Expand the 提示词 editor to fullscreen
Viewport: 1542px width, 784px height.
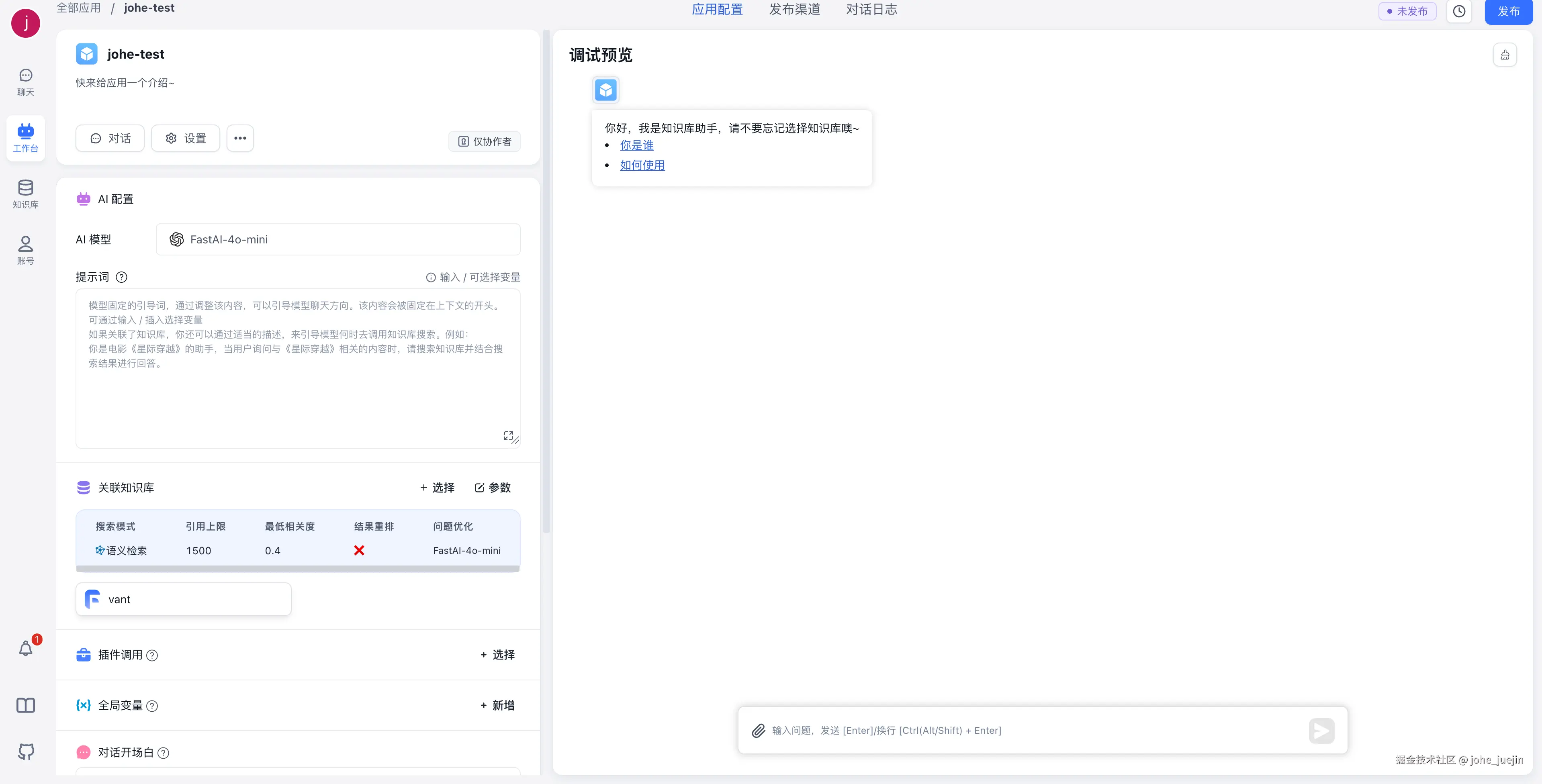(509, 435)
